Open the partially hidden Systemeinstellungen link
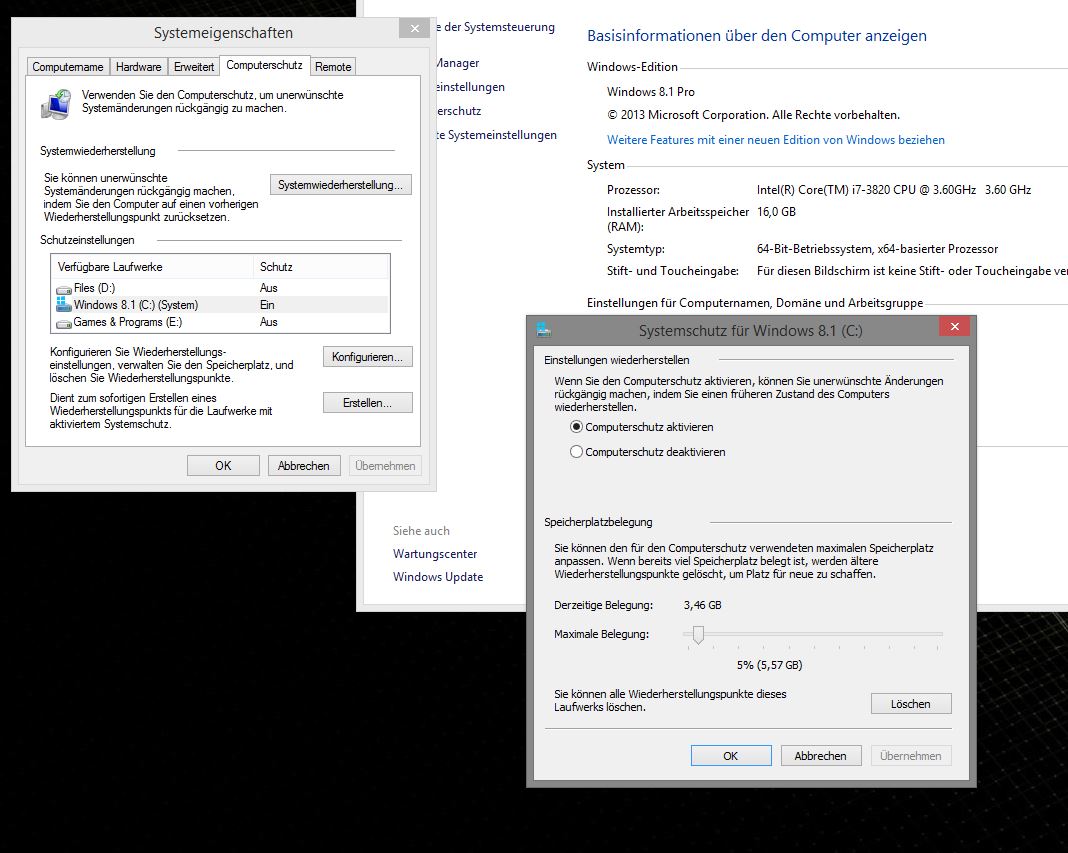 tap(497, 135)
